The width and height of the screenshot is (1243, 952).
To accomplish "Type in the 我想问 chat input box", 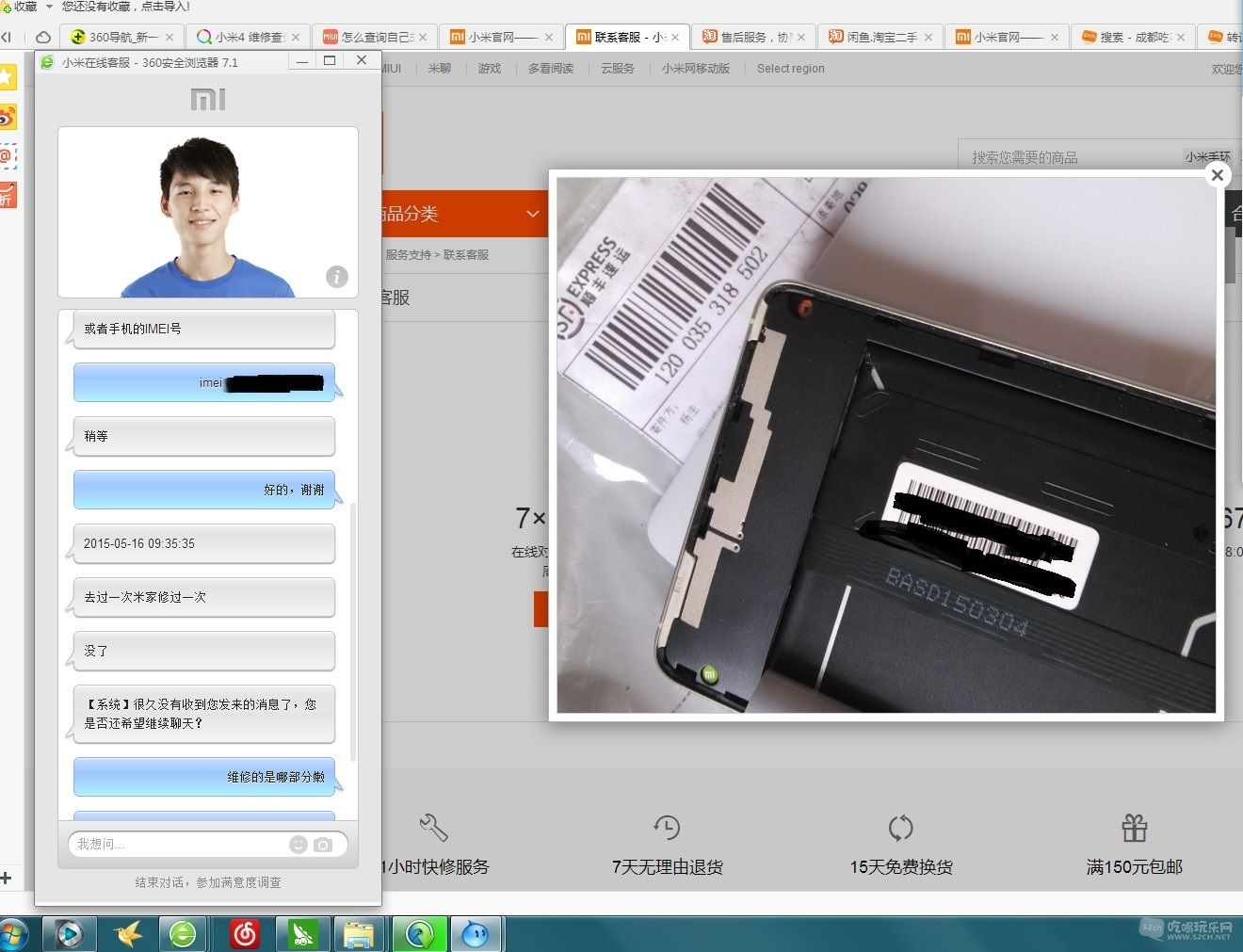I will click(181, 845).
